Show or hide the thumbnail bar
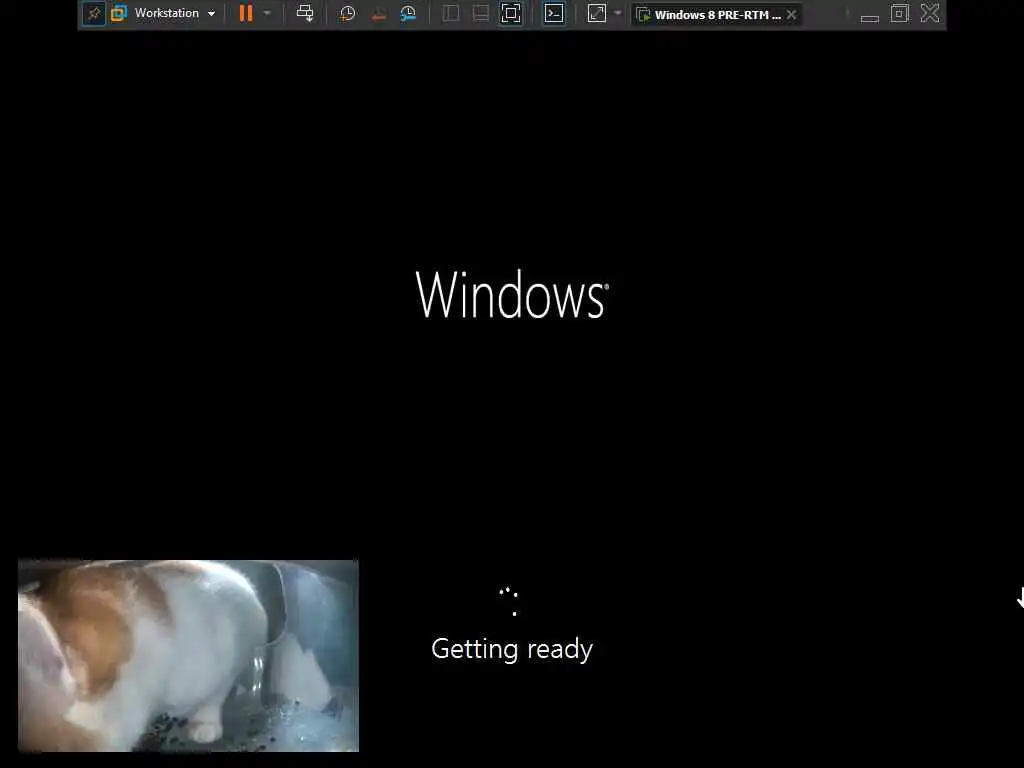Screen dimensions: 1024x768 (x=481, y=13)
